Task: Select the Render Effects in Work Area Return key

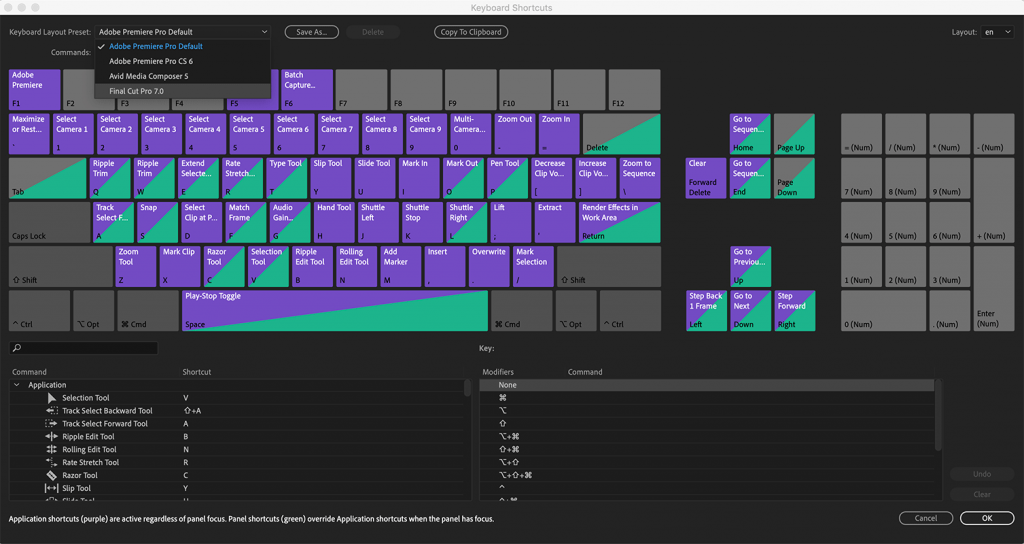Action: 619,222
